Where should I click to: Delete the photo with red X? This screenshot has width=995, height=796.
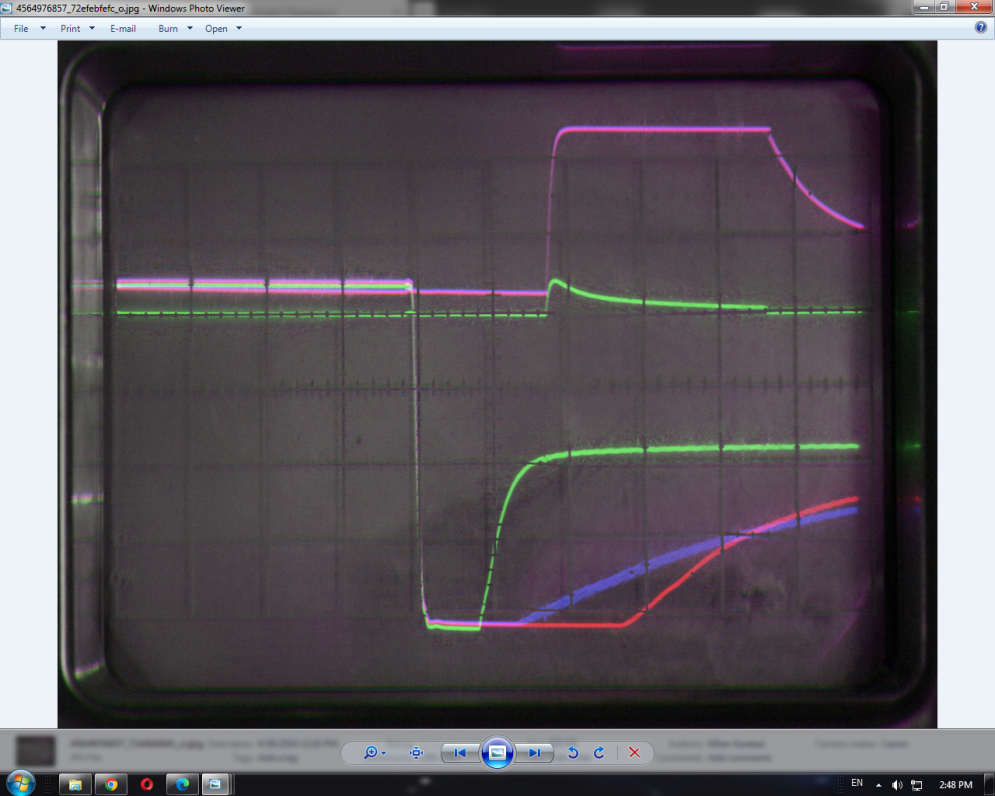(634, 753)
